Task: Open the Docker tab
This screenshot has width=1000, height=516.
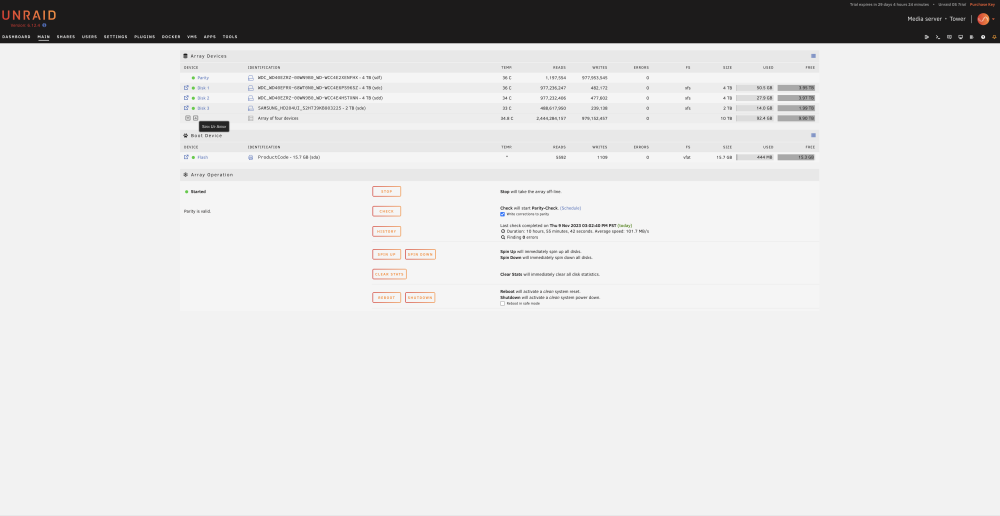Action: (171, 37)
